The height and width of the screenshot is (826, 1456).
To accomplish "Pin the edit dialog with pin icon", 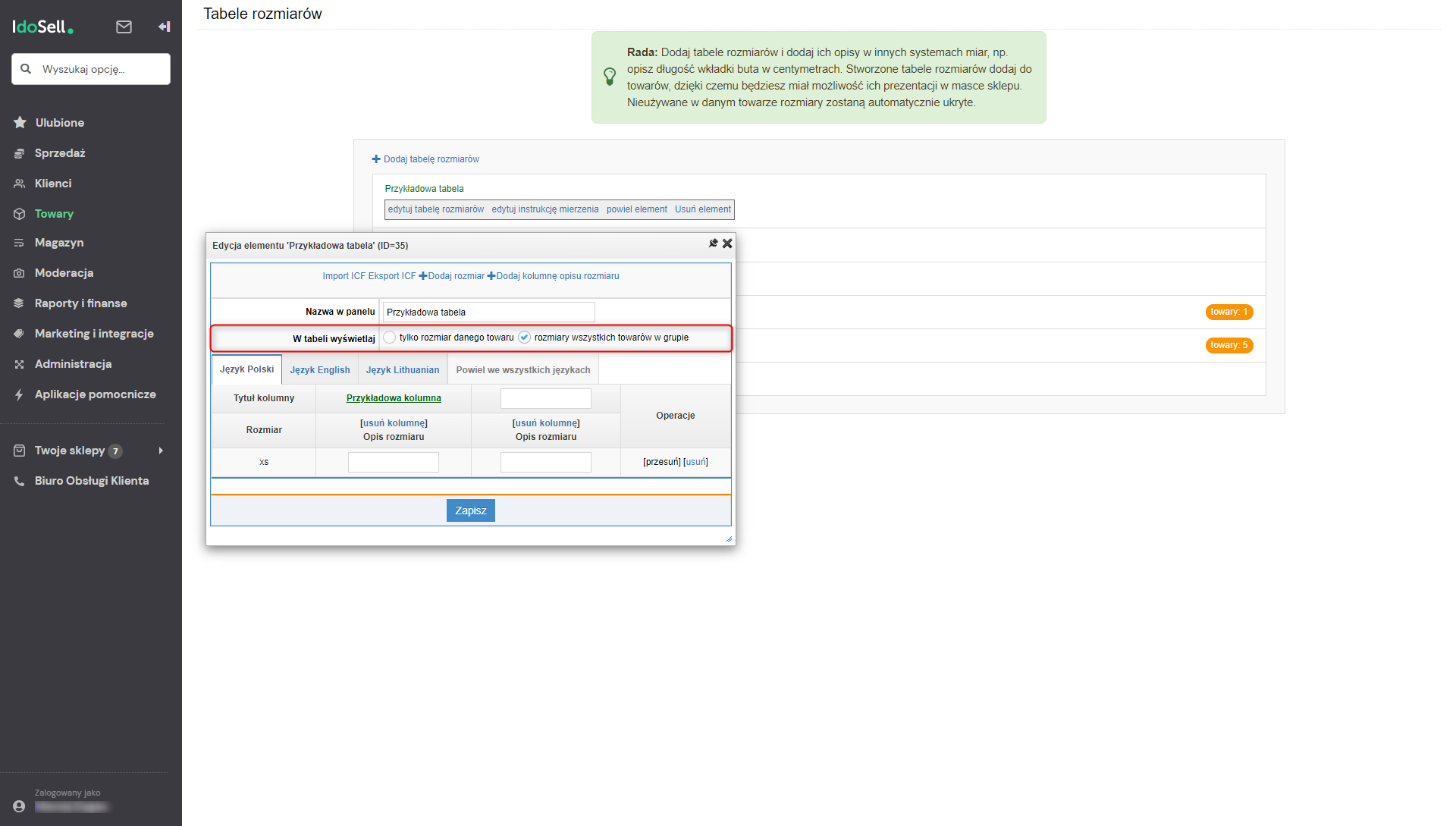I will (x=713, y=243).
